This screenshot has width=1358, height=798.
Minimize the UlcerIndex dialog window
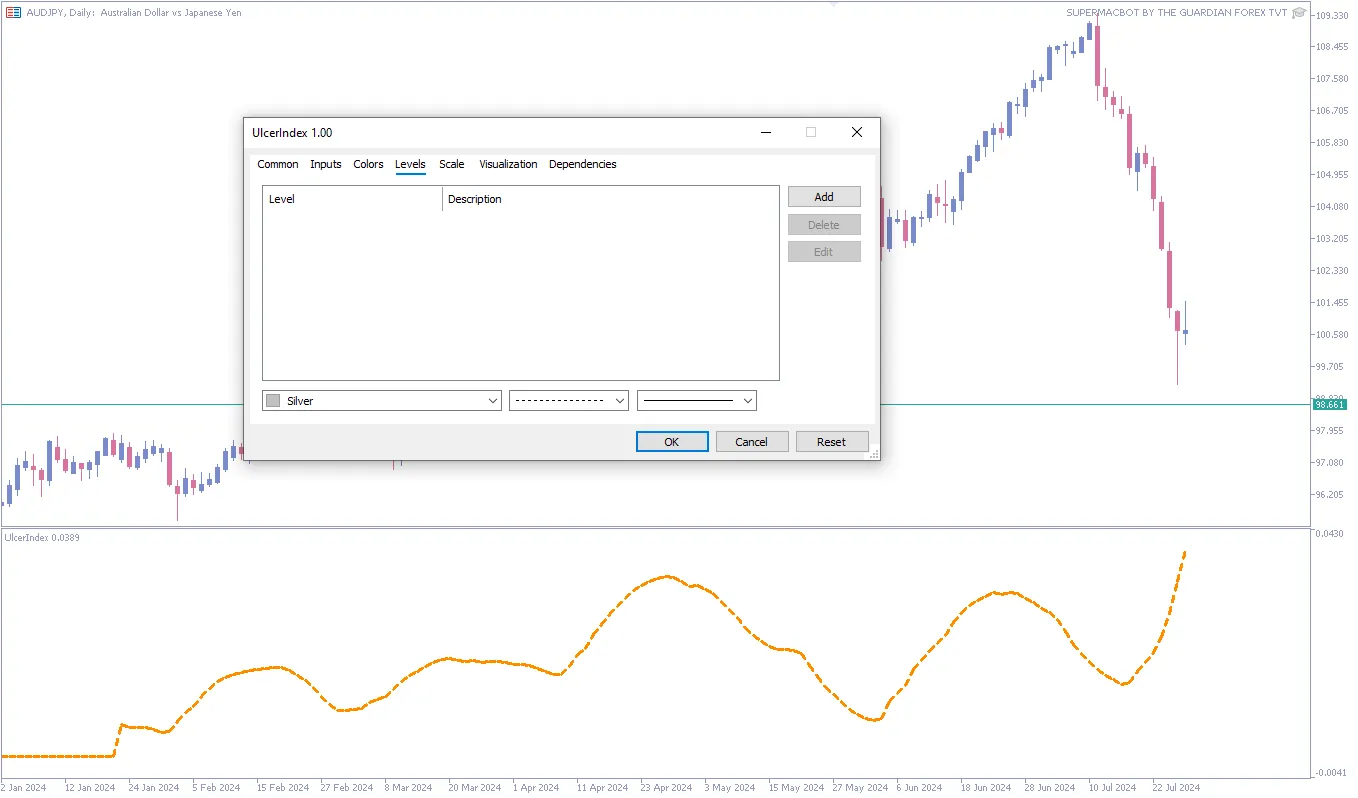[x=766, y=132]
